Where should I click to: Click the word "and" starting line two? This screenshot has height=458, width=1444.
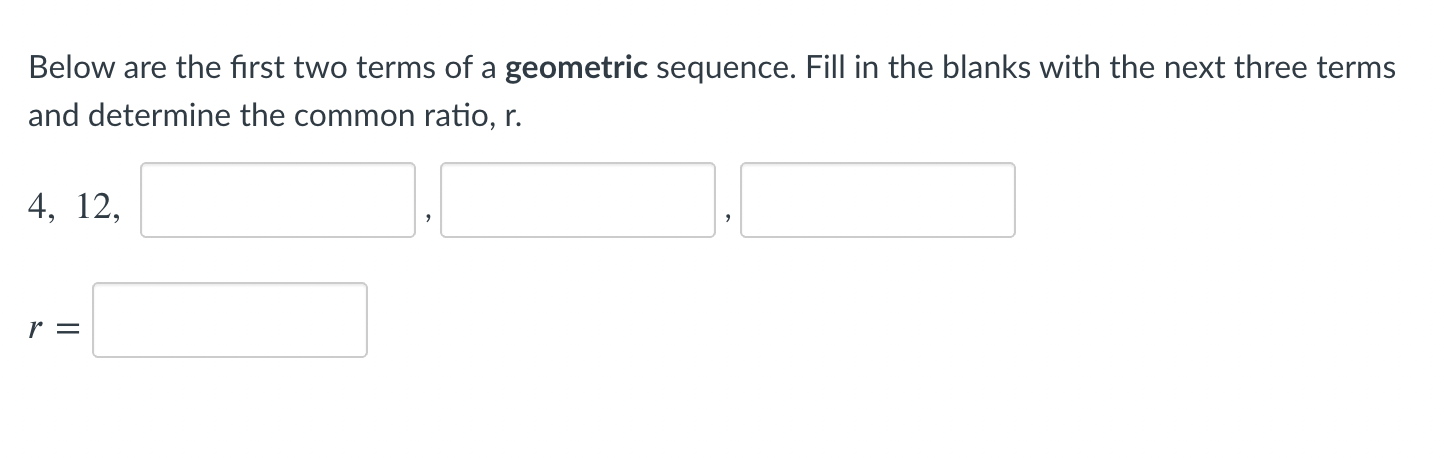53,116
